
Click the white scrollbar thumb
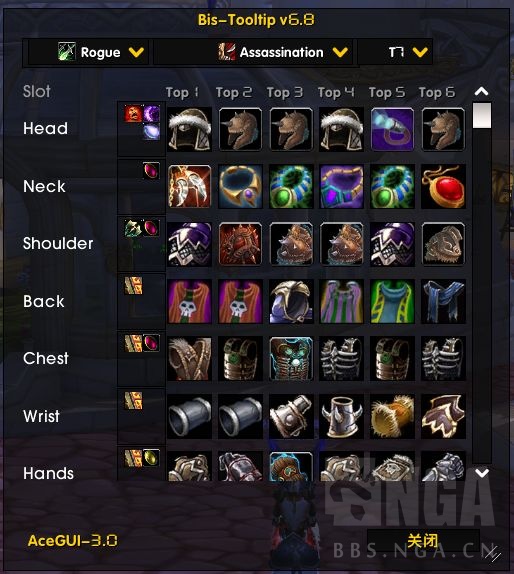tap(481, 115)
